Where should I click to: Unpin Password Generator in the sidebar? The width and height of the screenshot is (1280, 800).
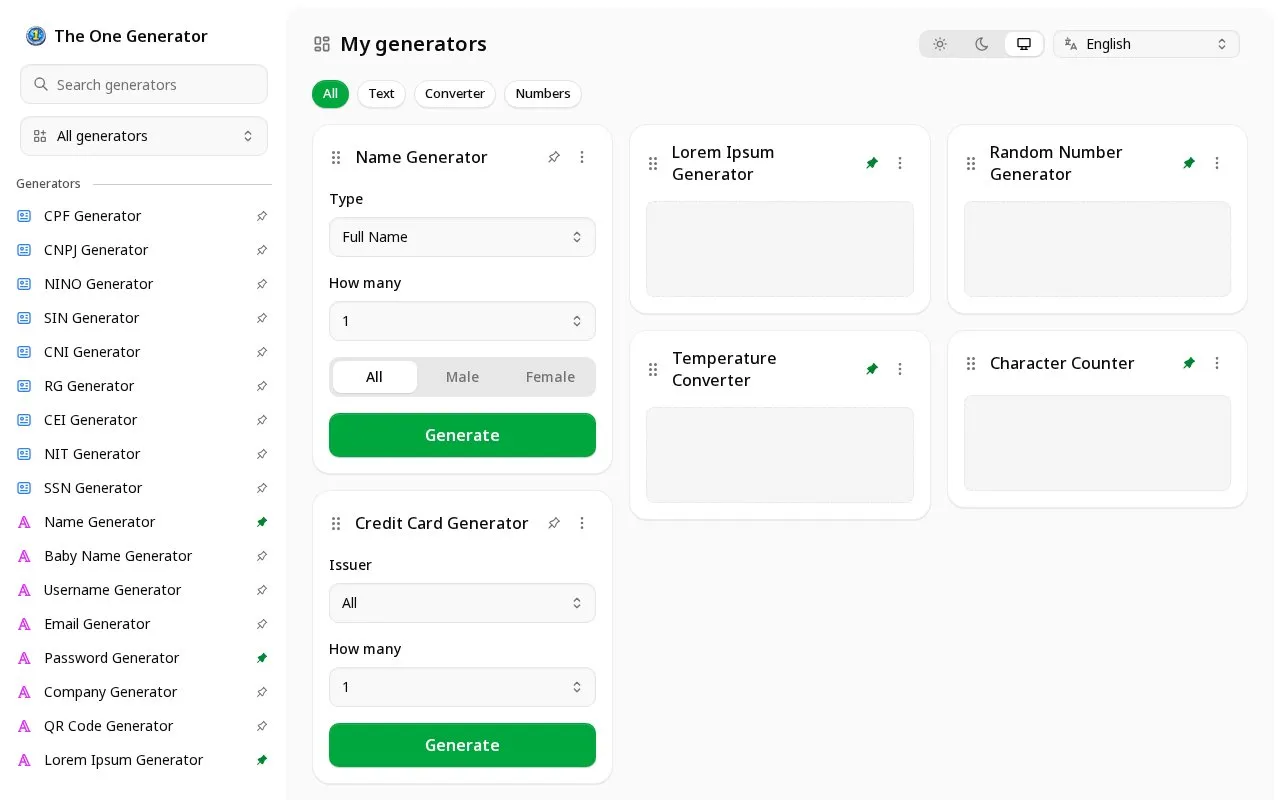point(262,658)
